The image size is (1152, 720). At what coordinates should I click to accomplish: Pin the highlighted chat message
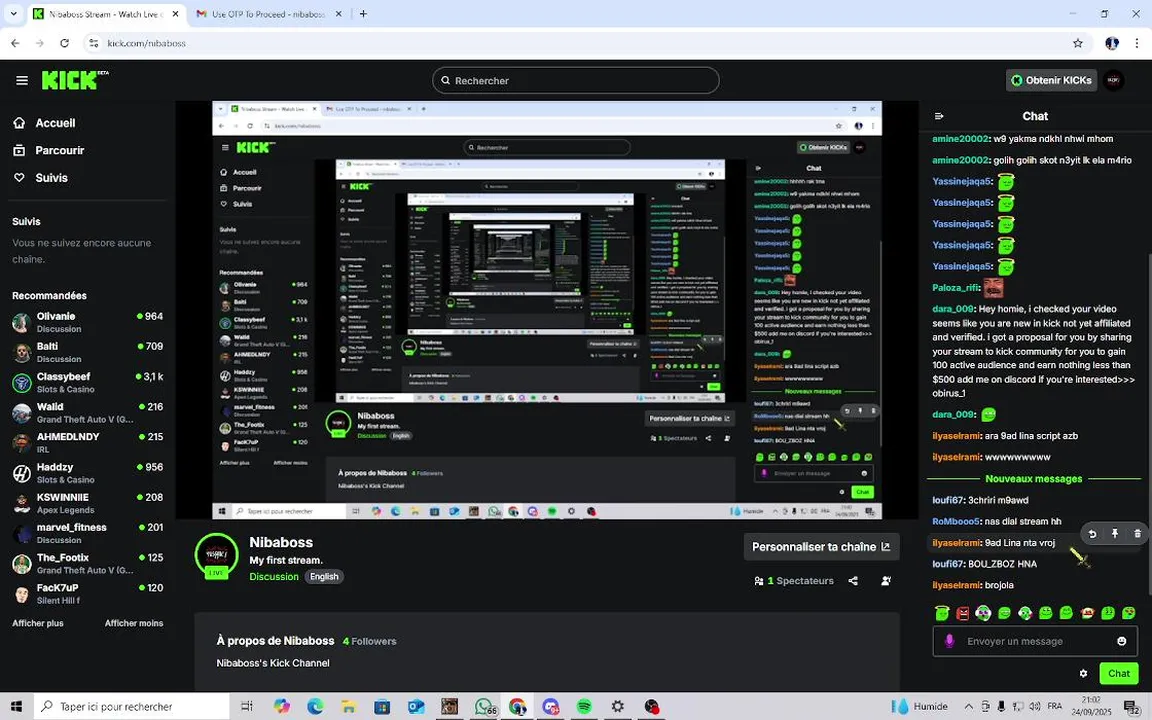click(x=1115, y=533)
